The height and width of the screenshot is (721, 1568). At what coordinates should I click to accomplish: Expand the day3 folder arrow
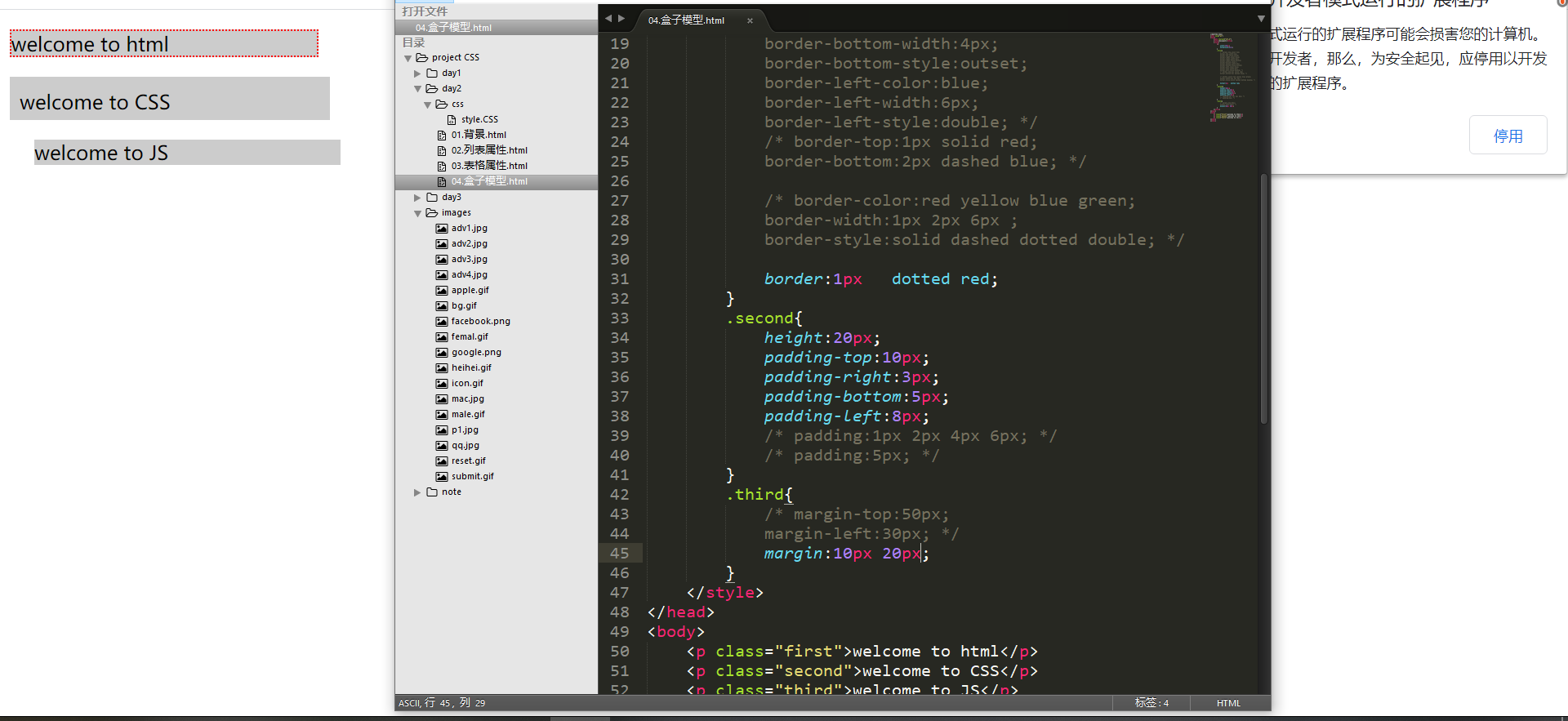pyautogui.click(x=417, y=198)
